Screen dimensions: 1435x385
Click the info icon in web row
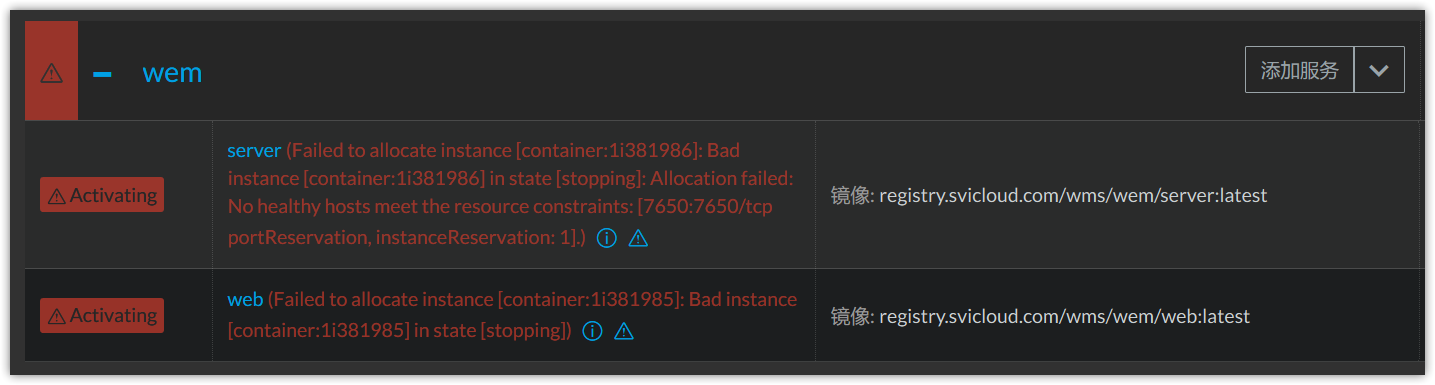click(592, 330)
